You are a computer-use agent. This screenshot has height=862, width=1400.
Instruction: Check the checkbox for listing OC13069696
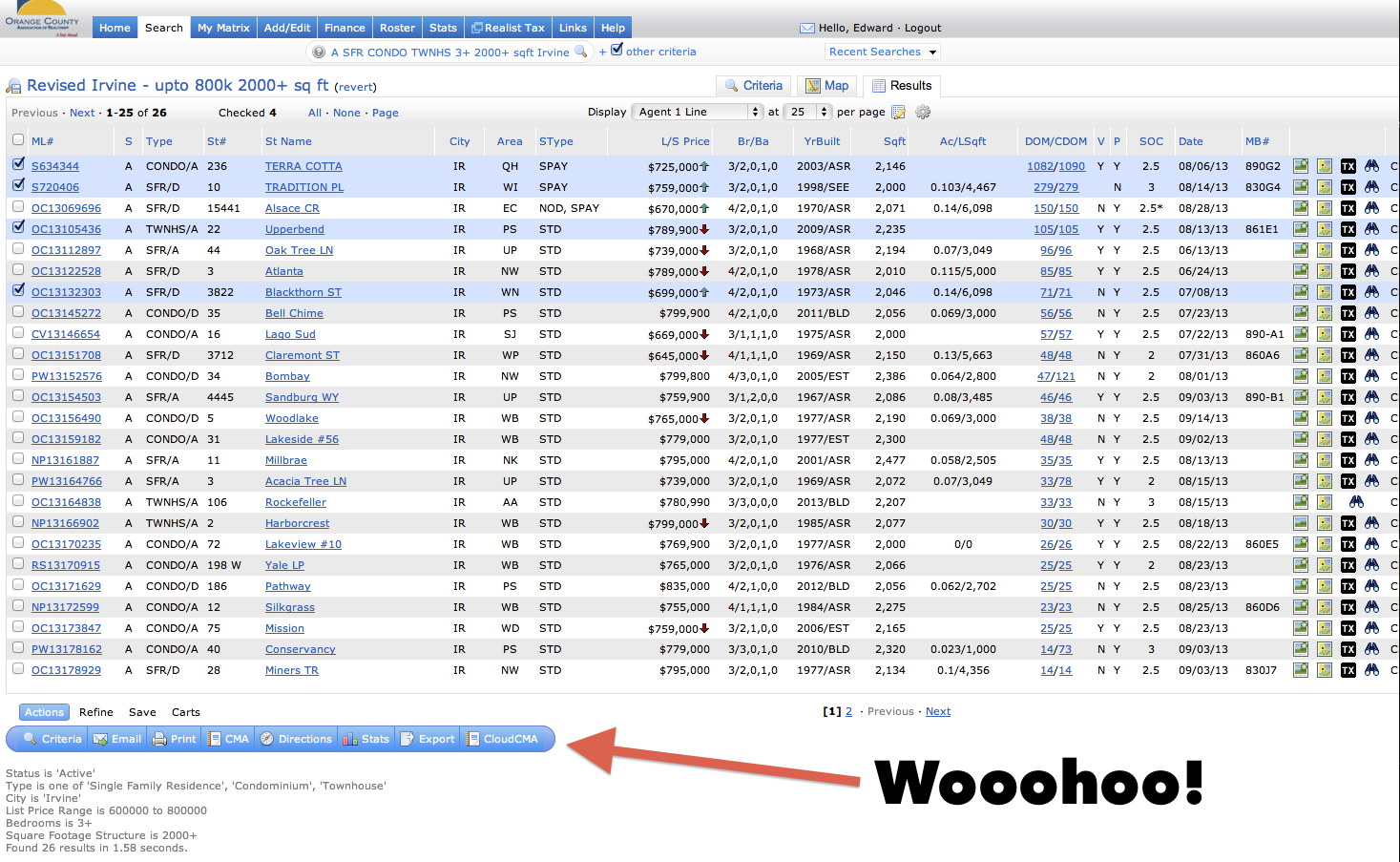pyautogui.click(x=17, y=207)
